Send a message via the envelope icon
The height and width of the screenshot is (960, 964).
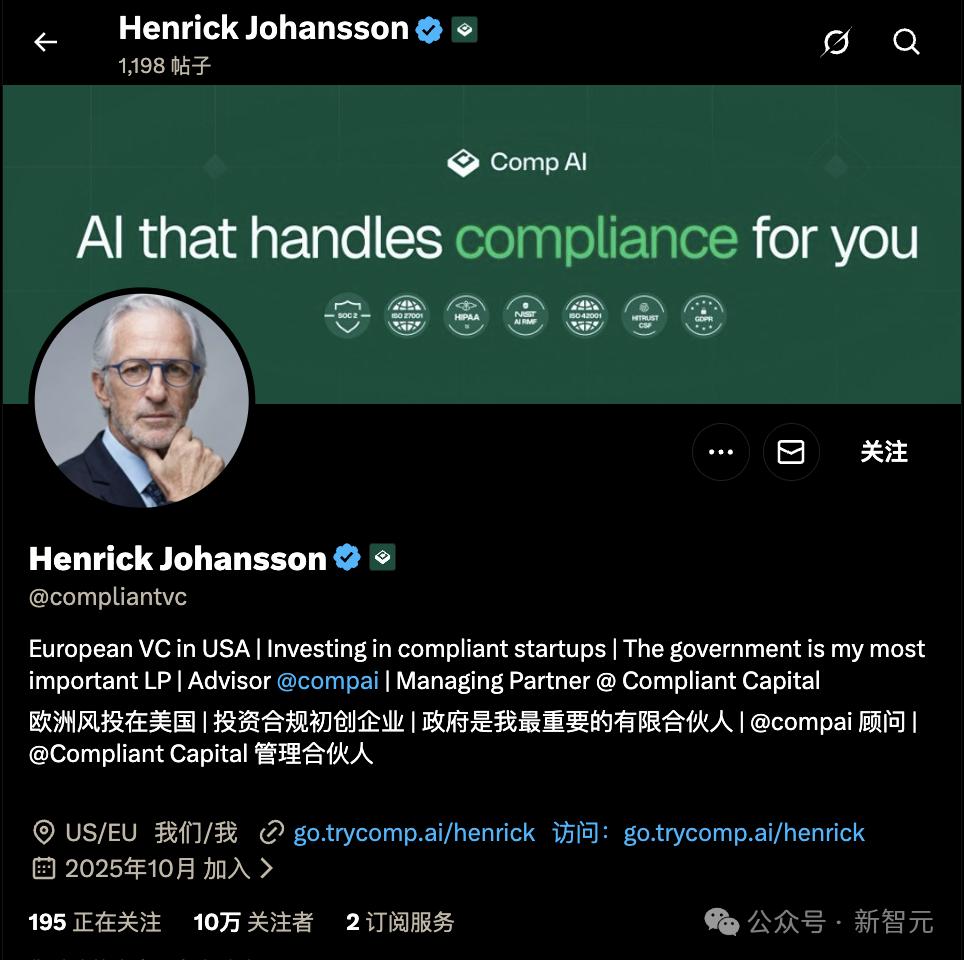tap(791, 452)
